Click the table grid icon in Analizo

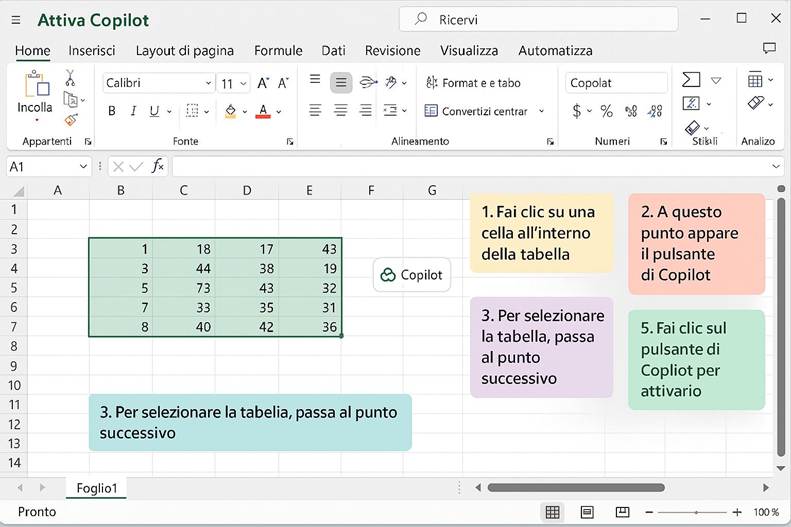pos(755,80)
